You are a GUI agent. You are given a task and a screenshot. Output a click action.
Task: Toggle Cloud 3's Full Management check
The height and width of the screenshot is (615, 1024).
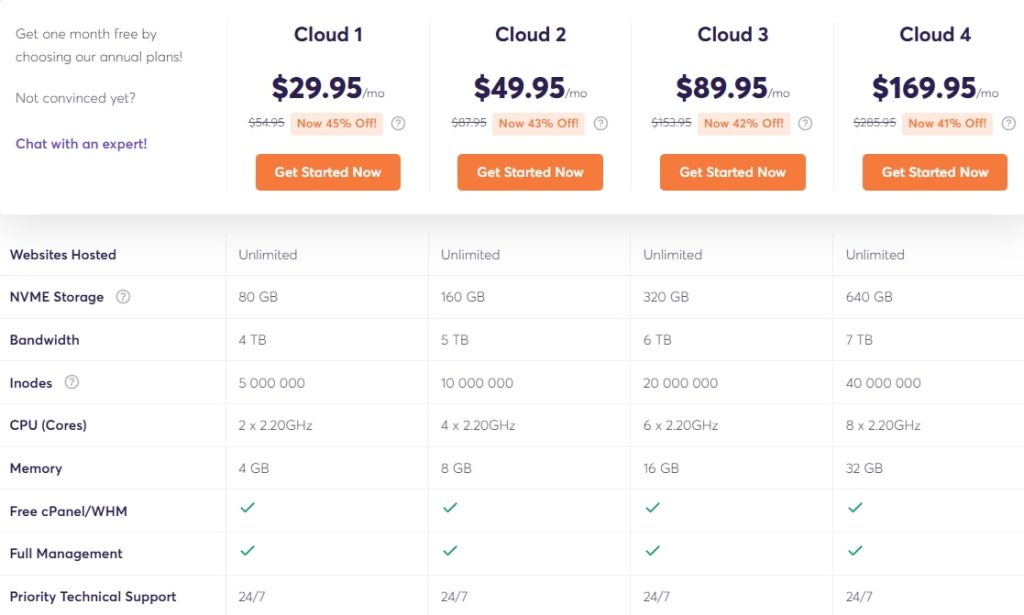point(653,553)
